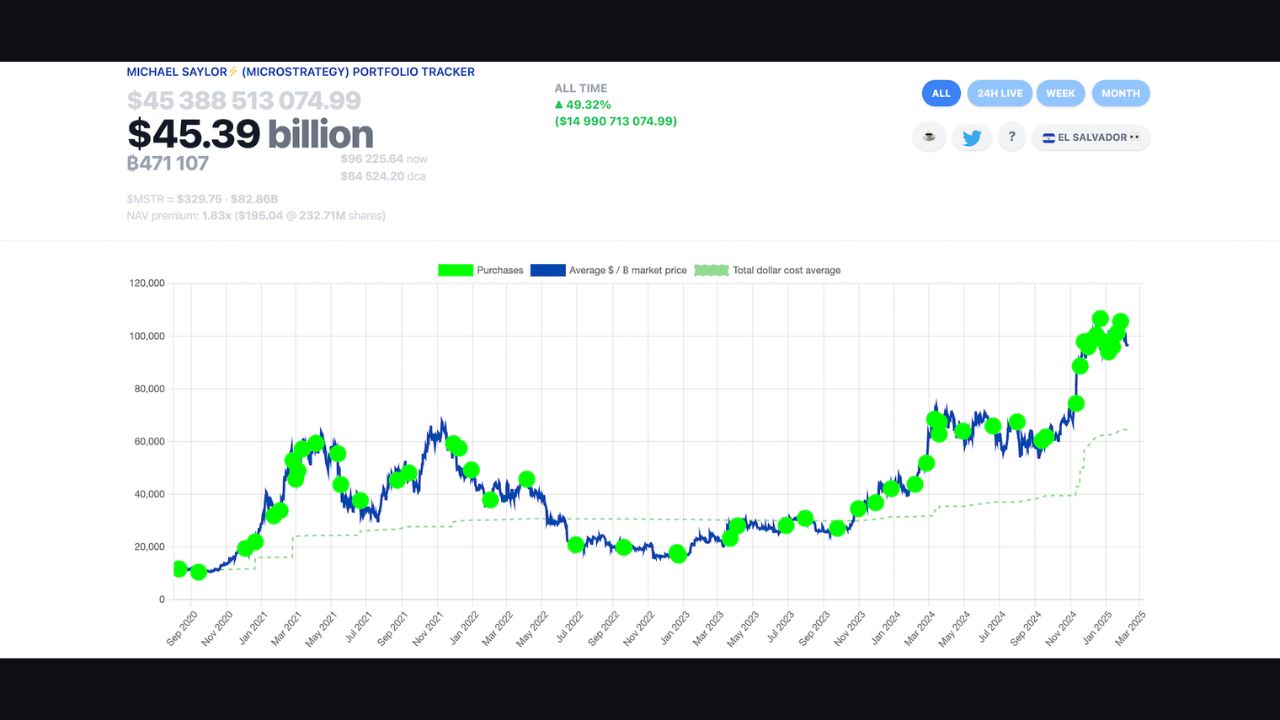The width and height of the screenshot is (1280, 720).
Task: Click the blue market price color swatch
Action: [548, 270]
